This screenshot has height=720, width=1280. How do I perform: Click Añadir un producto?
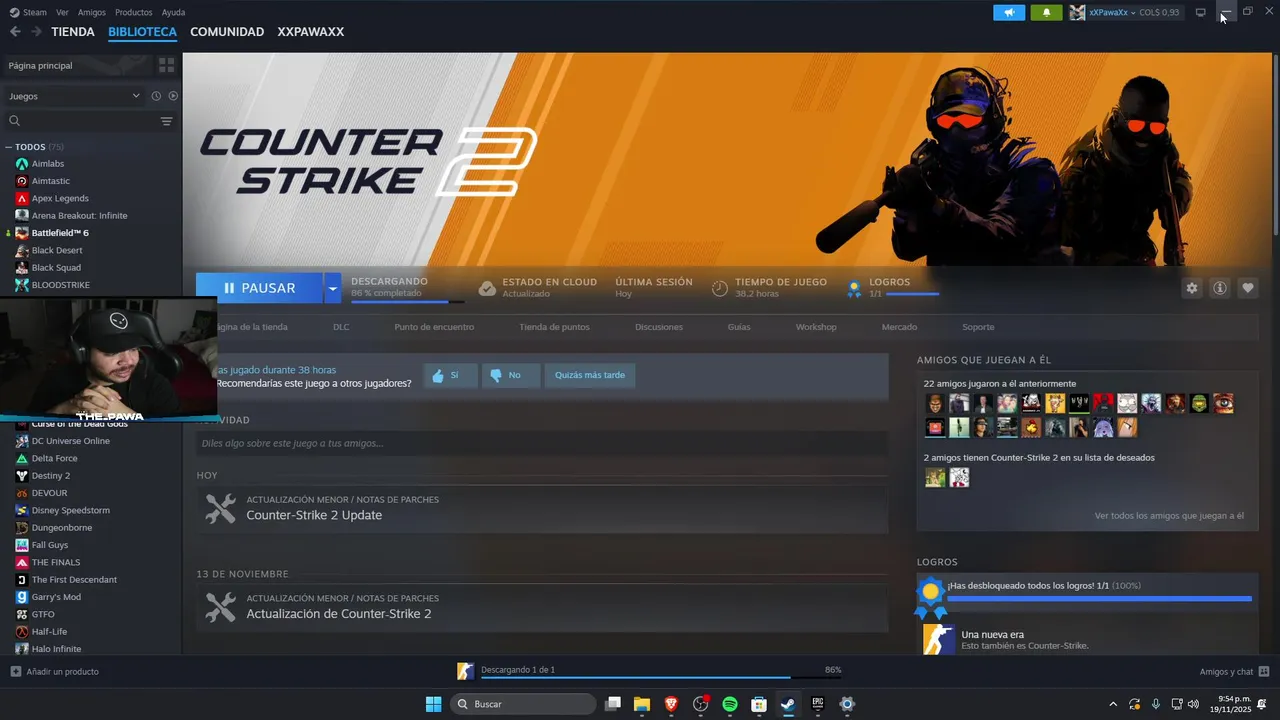click(55, 672)
